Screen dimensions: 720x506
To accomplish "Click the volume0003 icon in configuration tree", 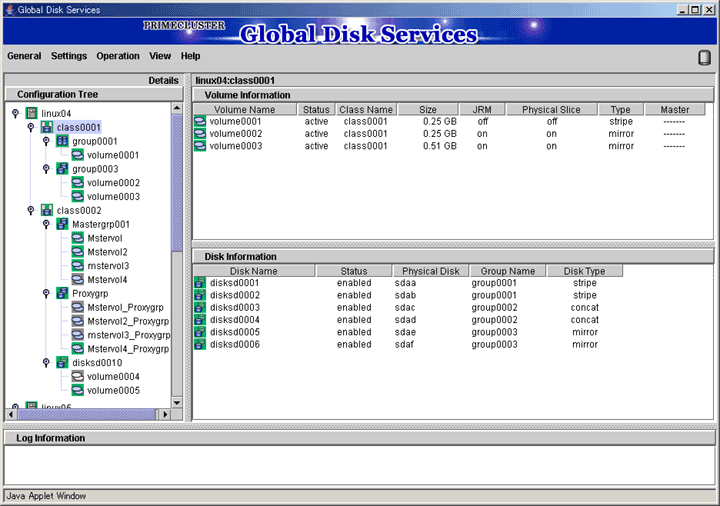I will [x=78, y=196].
